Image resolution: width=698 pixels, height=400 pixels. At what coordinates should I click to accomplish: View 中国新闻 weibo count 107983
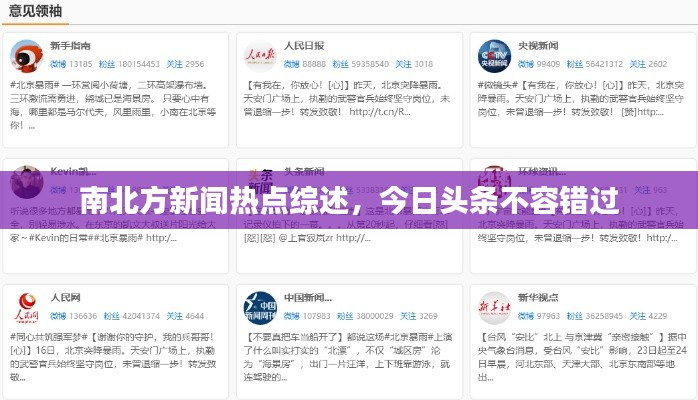pos(307,316)
